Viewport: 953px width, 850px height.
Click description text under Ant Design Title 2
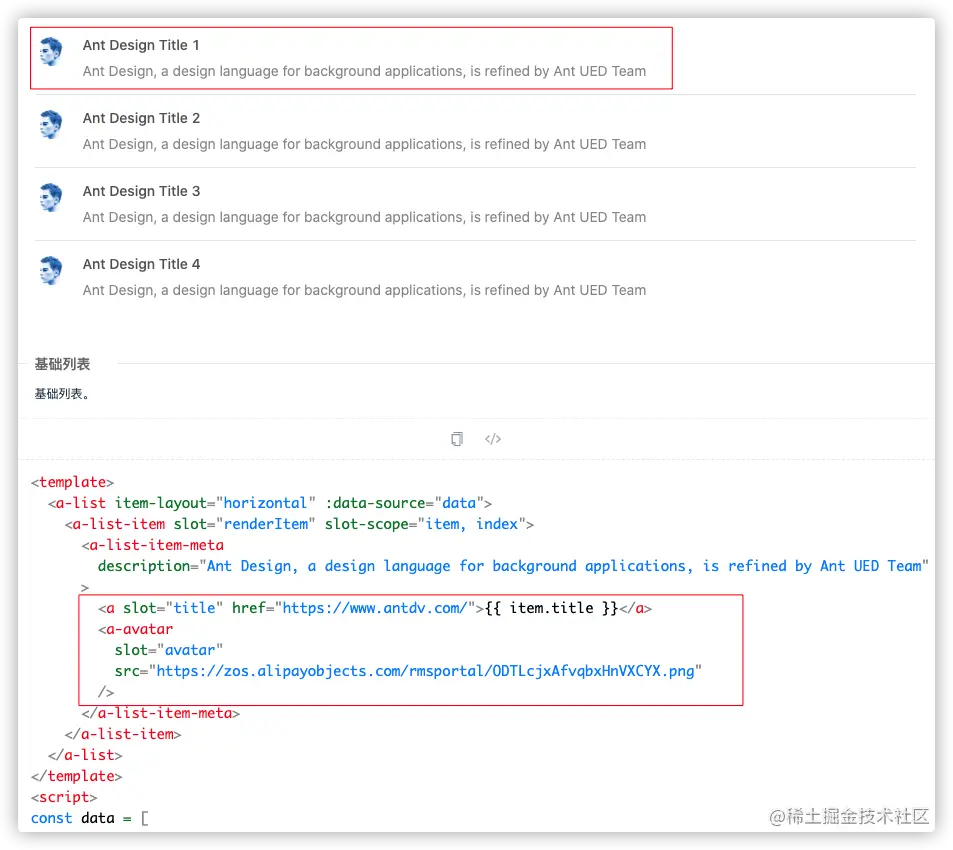pyautogui.click(x=364, y=144)
